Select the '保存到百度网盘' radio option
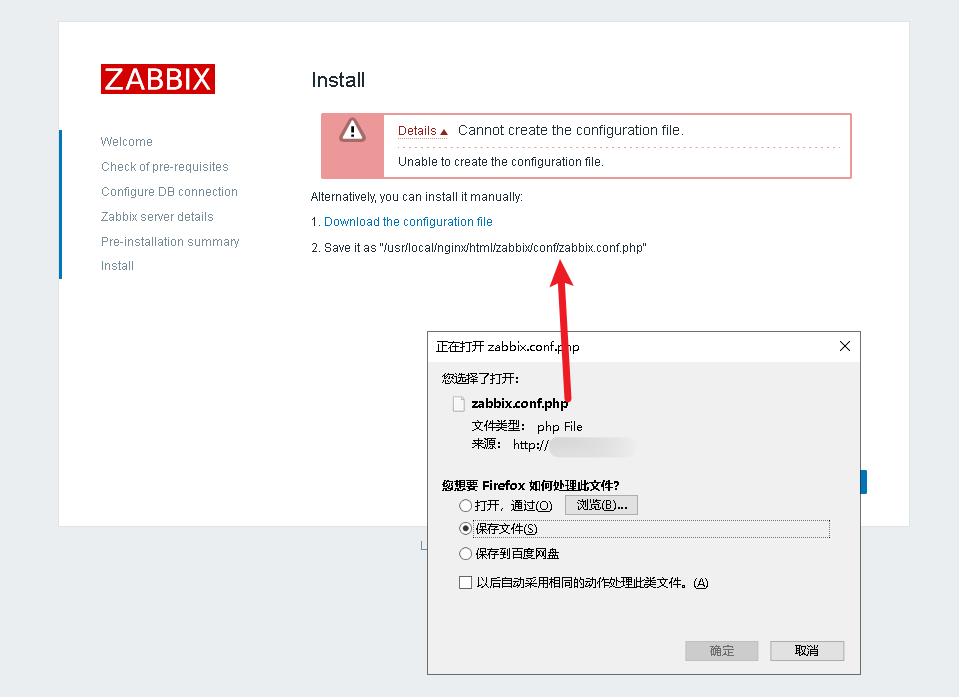The height and width of the screenshot is (697, 959). coord(465,553)
